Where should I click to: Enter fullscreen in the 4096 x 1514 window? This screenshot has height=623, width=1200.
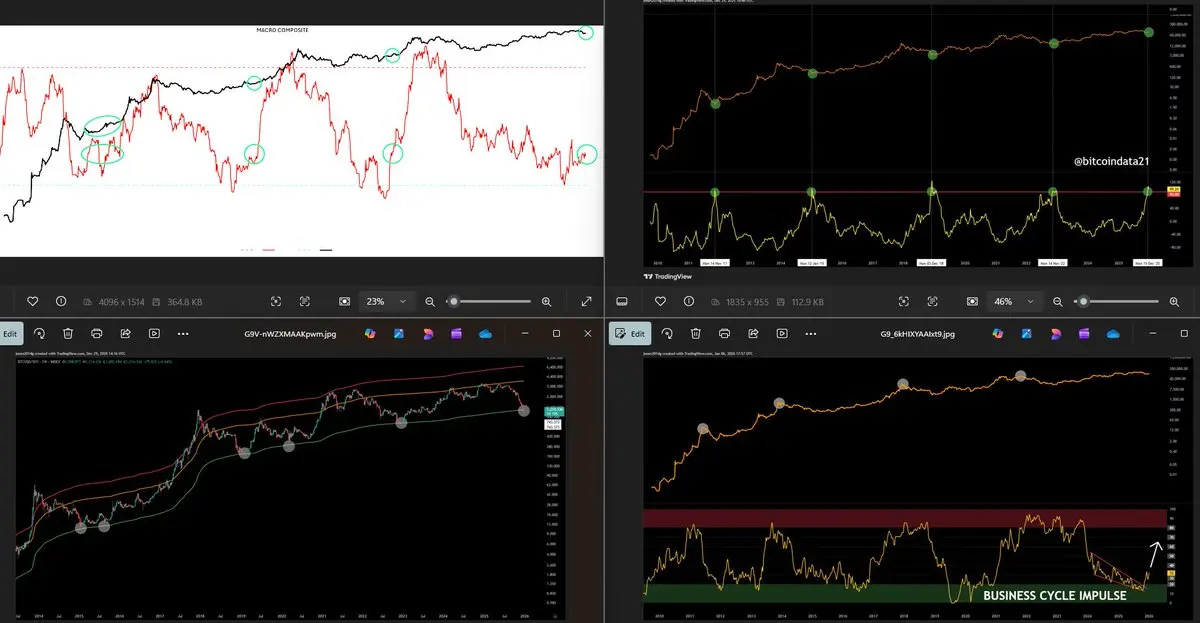(x=586, y=301)
